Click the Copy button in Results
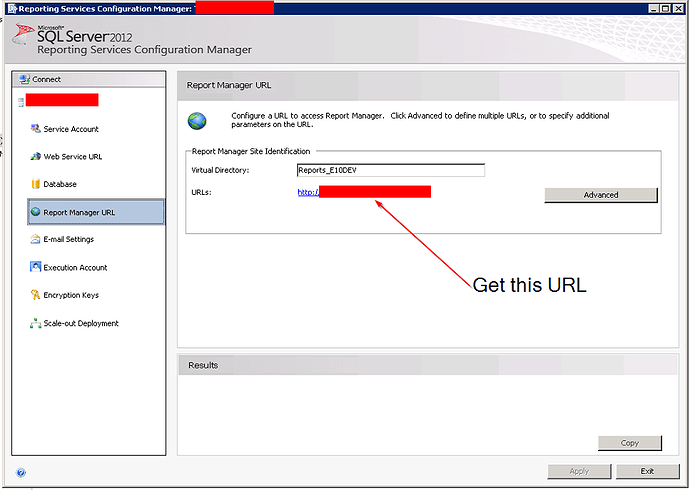This screenshot has width=690, height=490. [630, 443]
